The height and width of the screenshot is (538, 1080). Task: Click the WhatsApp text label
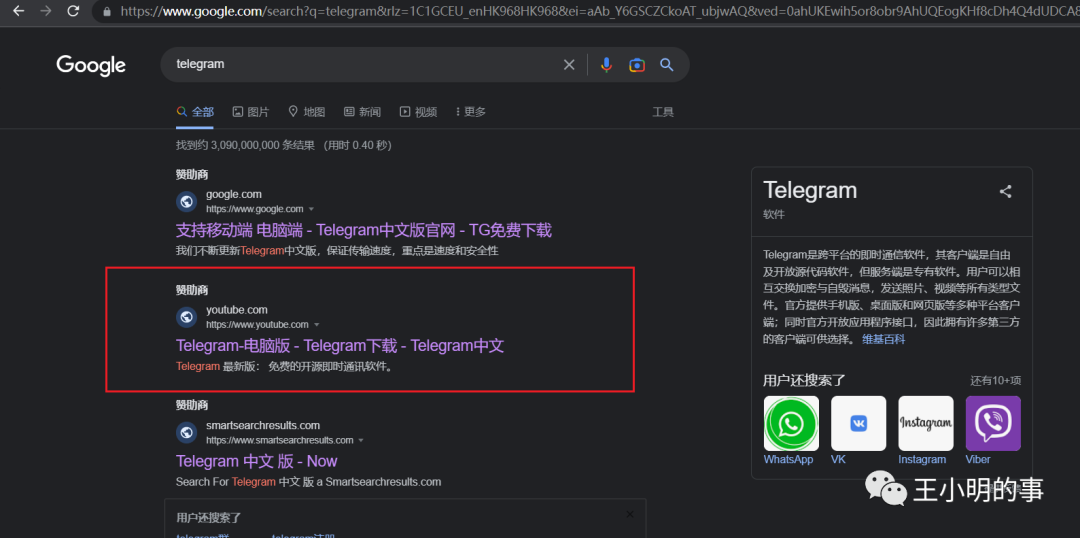789,459
